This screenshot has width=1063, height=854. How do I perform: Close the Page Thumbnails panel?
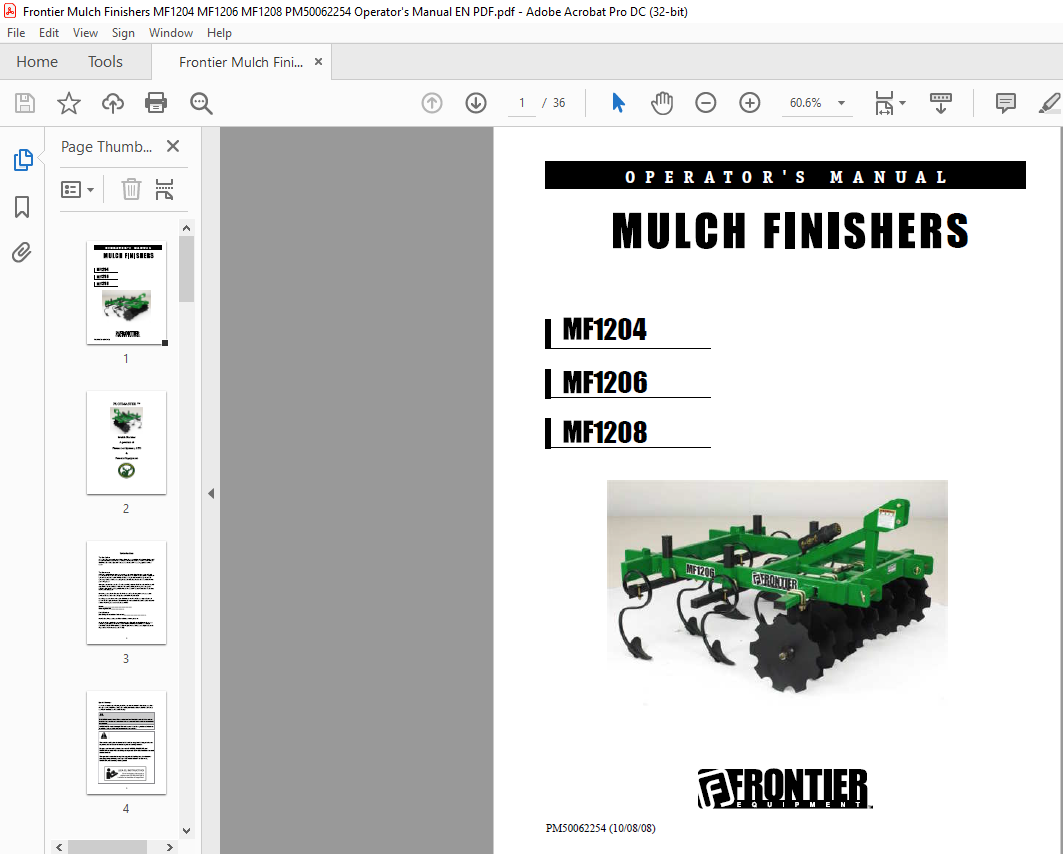point(173,146)
